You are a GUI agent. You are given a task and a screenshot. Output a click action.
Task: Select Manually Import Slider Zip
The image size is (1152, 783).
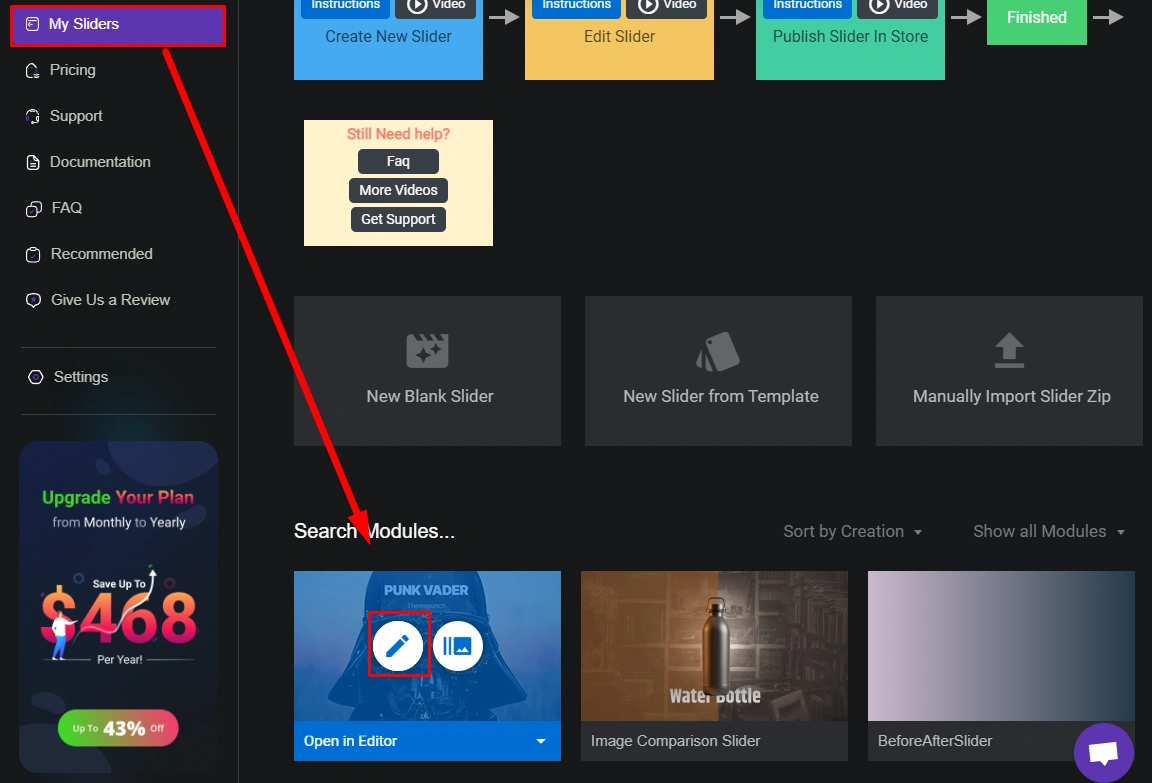1009,371
